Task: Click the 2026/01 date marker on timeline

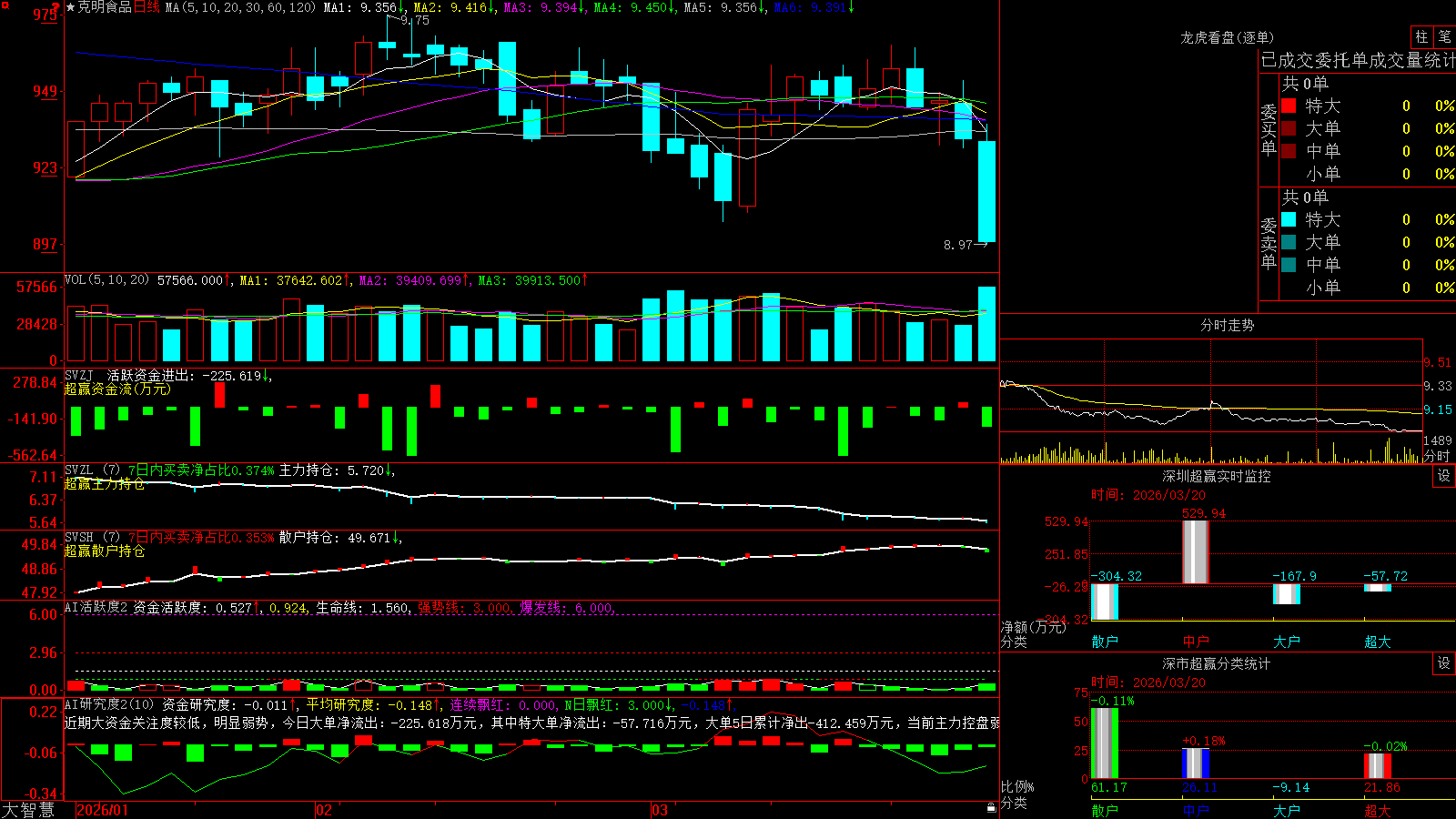Action: pos(103,810)
